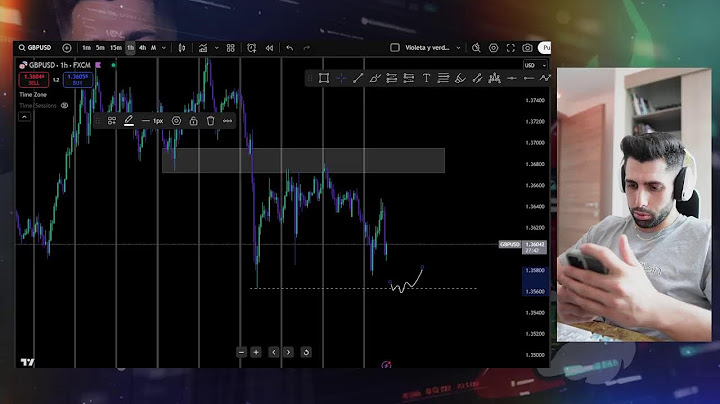Image resolution: width=720 pixels, height=404 pixels.
Task: Select the Trend line tool
Action: point(358,79)
